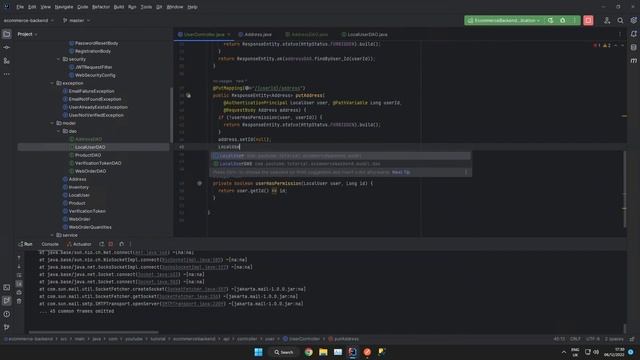Collapse the model folder
This screenshot has width=640, height=360.
click(x=52, y=123)
